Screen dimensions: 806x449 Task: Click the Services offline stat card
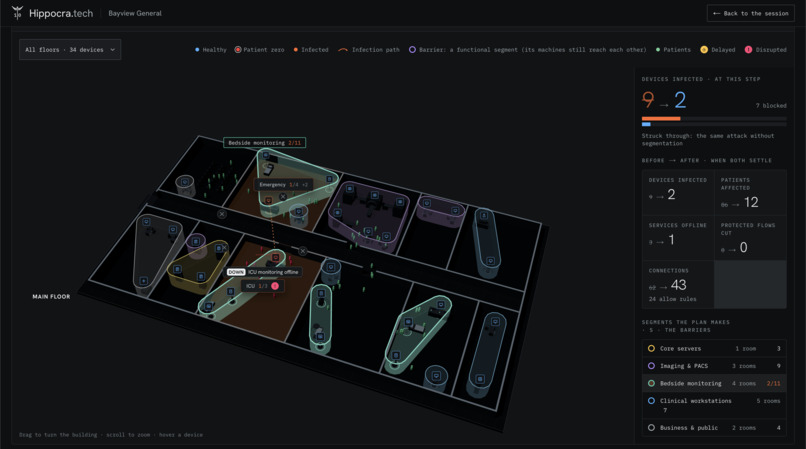[x=678, y=238]
